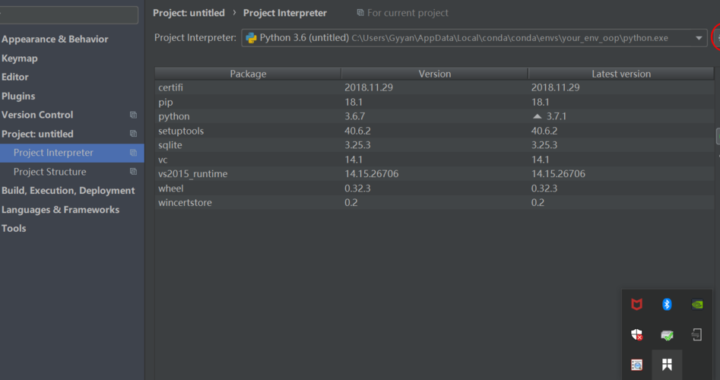Screen dimensions: 720x380
Task: Sort by the Package column header
Action: tap(248, 74)
